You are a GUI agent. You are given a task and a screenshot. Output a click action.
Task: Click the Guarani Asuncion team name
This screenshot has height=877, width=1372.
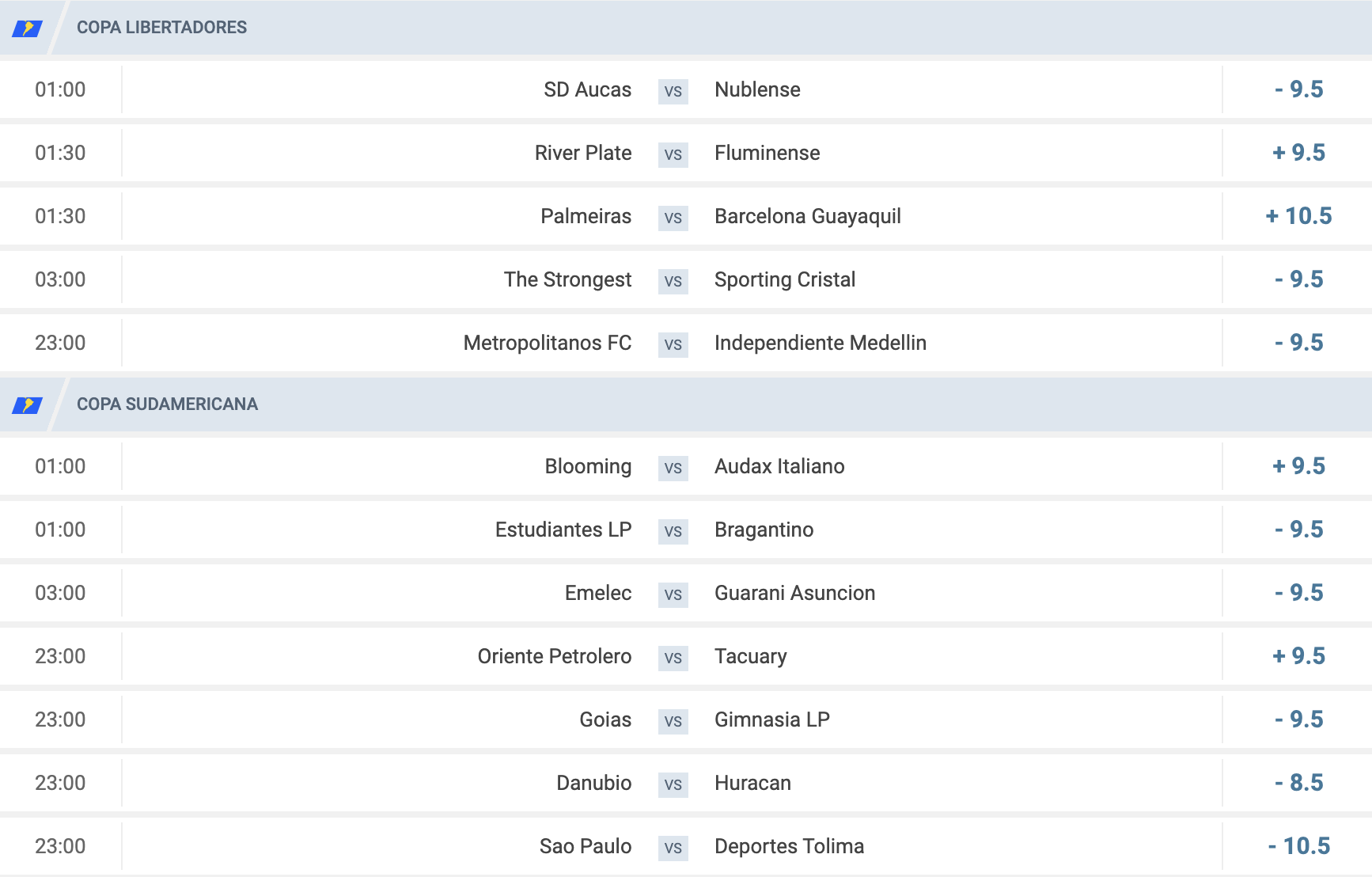coord(795,593)
